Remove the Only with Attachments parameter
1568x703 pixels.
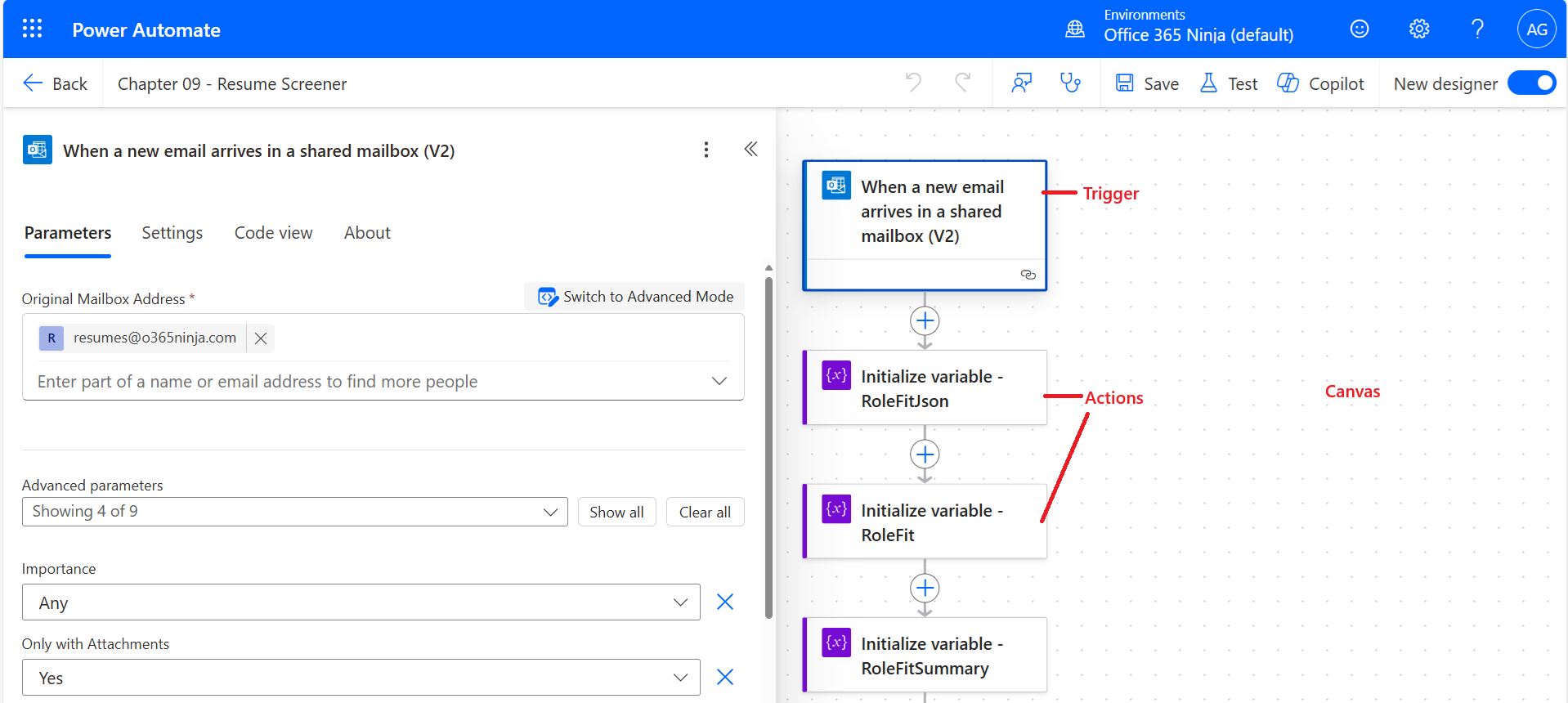pos(725,677)
